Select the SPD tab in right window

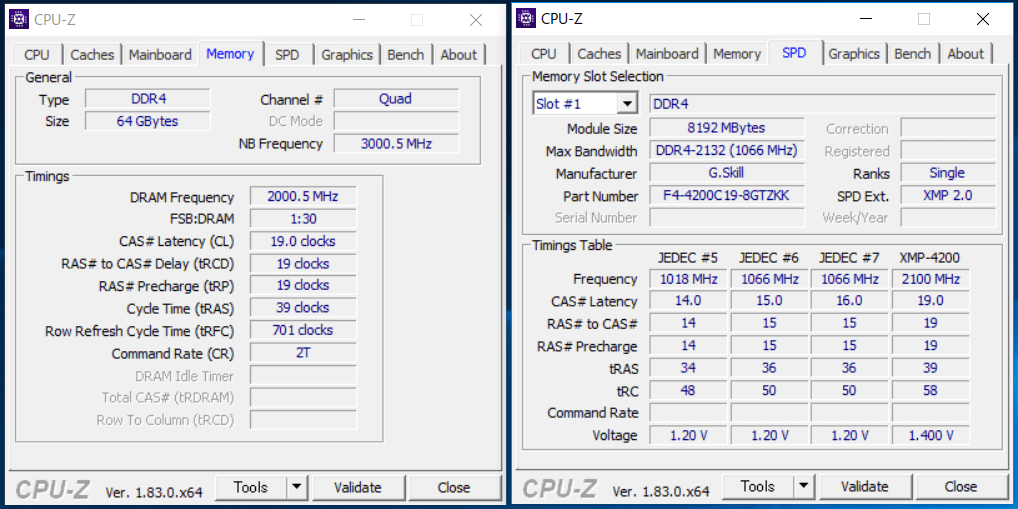tap(795, 53)
